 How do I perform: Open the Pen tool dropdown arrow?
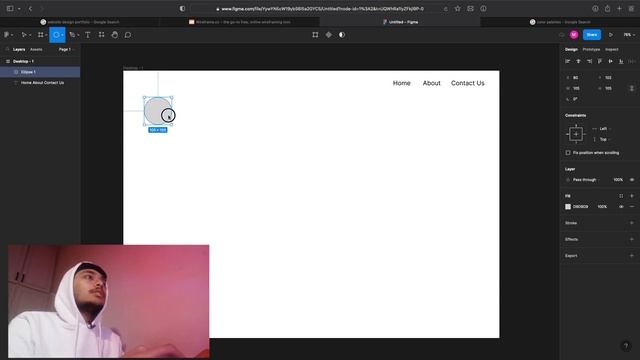[x=78, y=35]
